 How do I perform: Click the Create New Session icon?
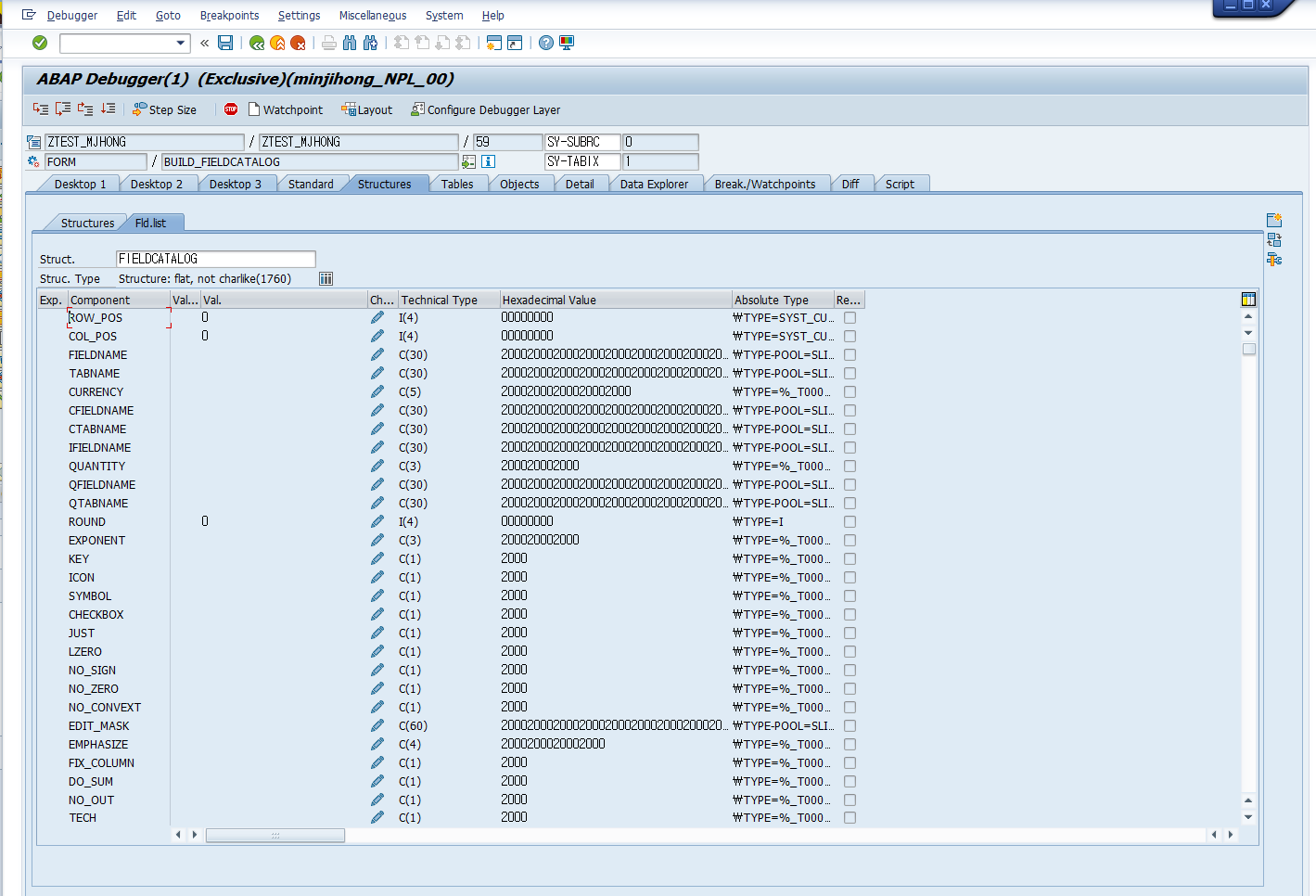click(494, 43)
